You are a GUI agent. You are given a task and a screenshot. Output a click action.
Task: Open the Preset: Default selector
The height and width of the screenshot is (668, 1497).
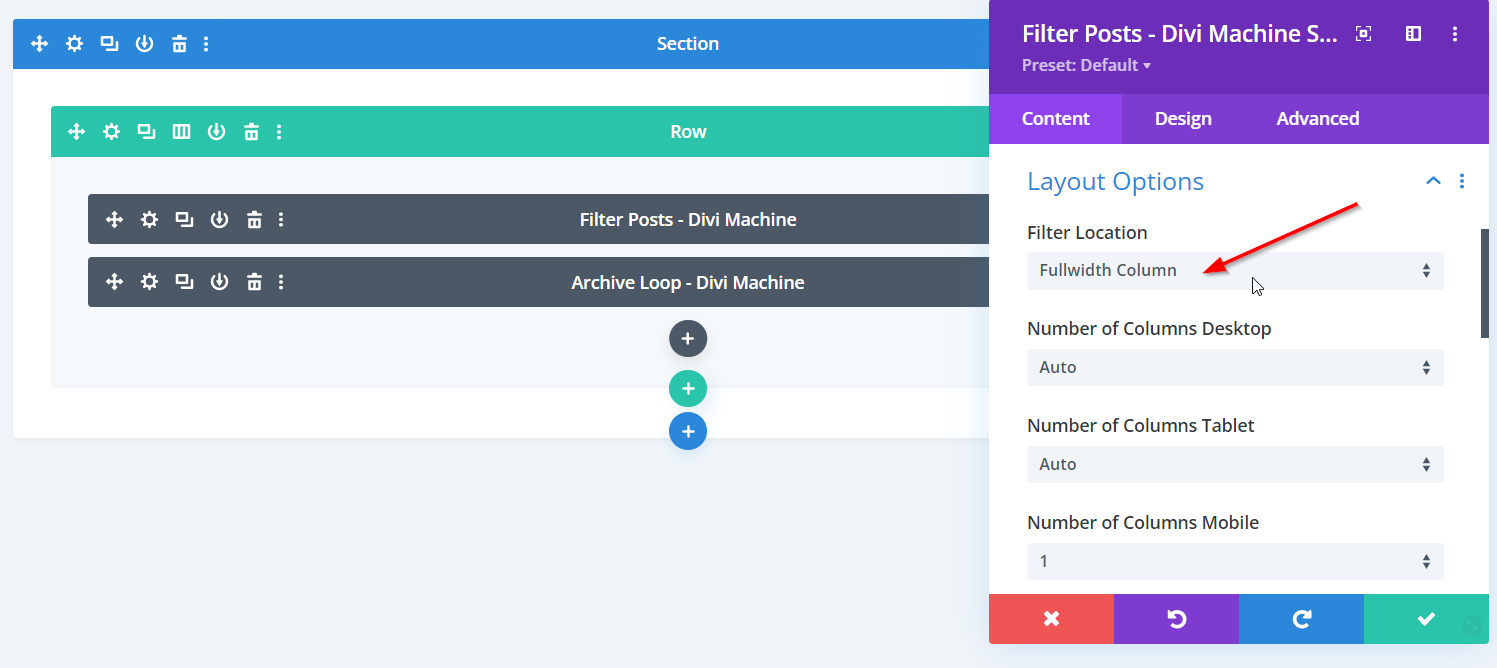[1086, 66]
